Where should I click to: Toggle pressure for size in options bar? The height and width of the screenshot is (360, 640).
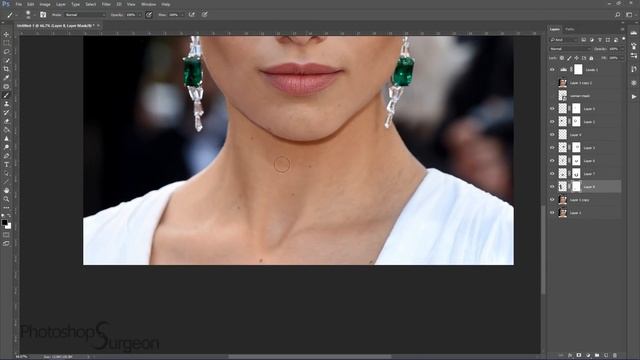click(x=204, y=15)
